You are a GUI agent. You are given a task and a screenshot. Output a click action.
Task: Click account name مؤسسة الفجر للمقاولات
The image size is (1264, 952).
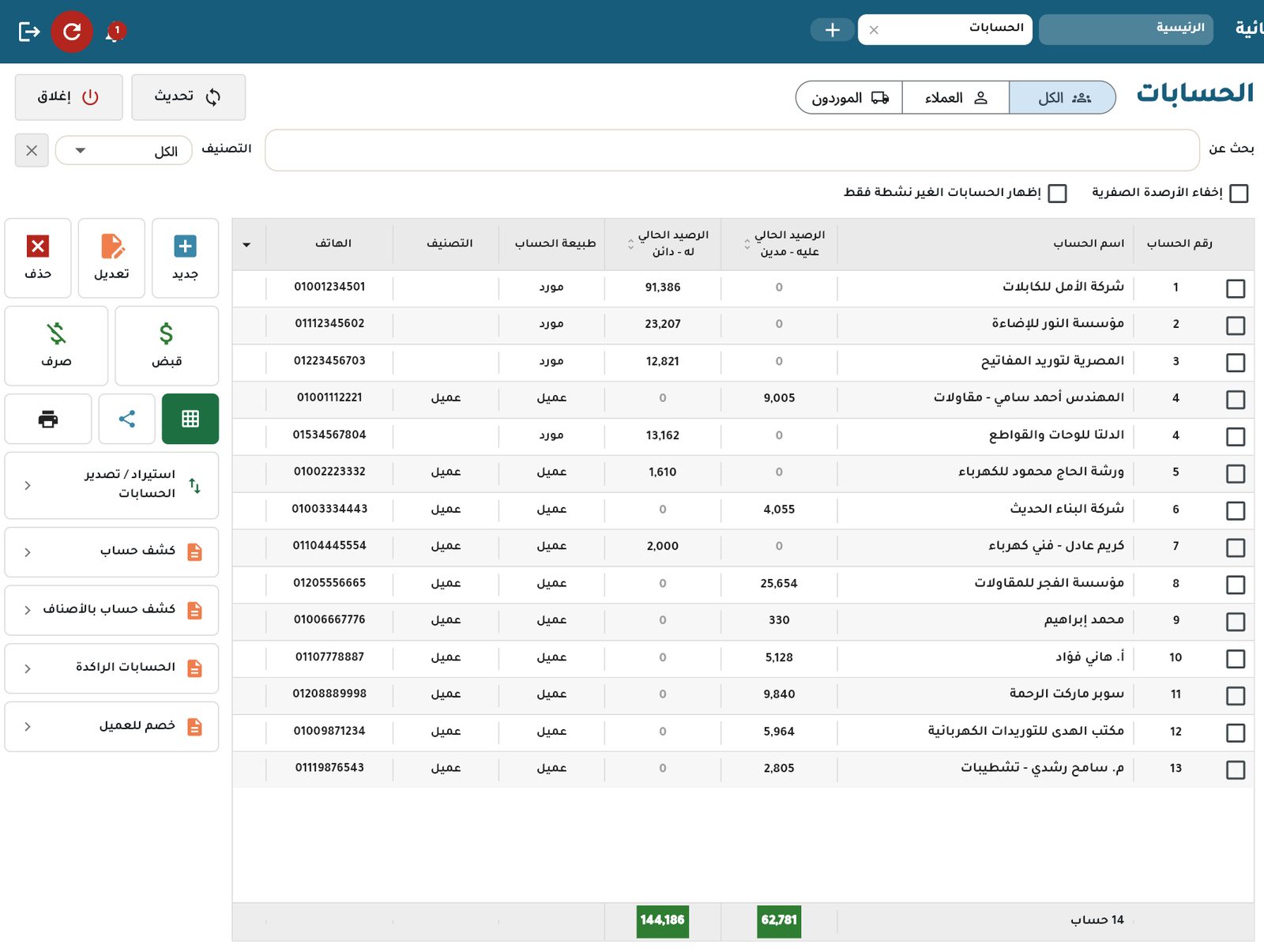(1049, 583)
